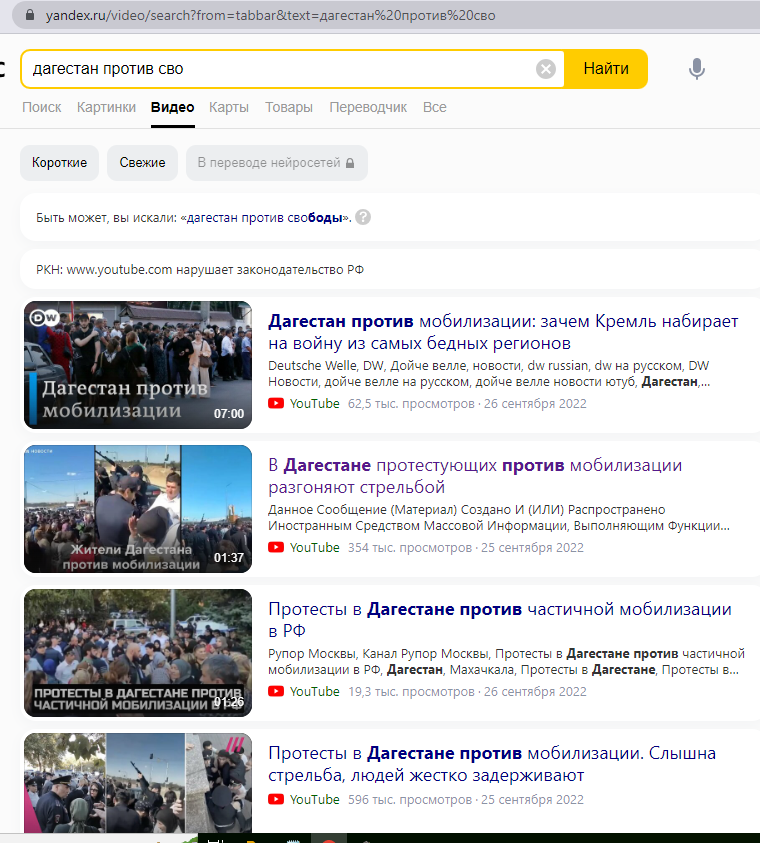Screen dimensions: 760x843
Task: Click description text Deutsche Welle, DW, Дойче велле
Action: pos(489,374)
